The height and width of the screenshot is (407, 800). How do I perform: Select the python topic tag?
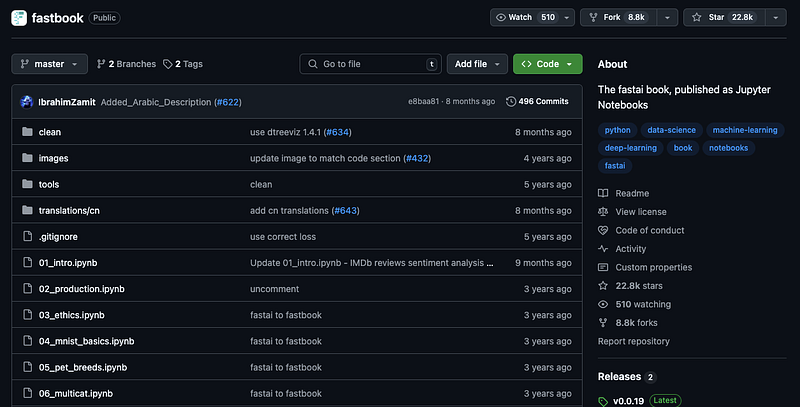click(x=617, y=130)
